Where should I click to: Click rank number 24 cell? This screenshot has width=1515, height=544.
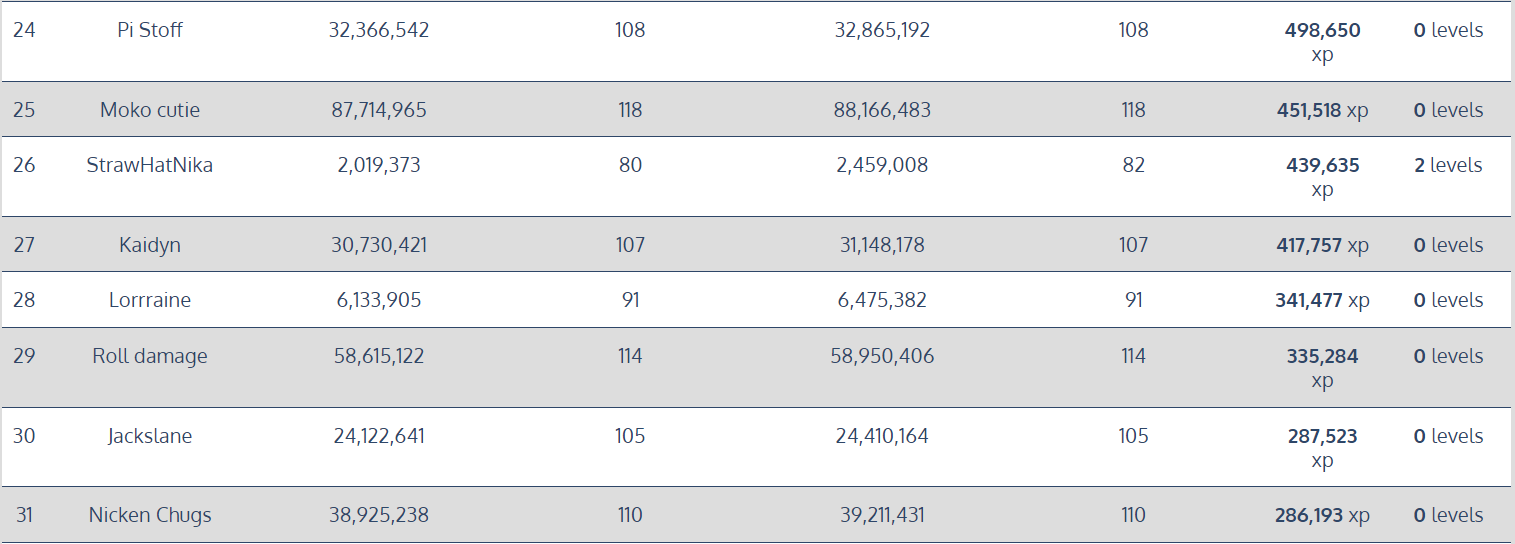[x=24, y=30]
